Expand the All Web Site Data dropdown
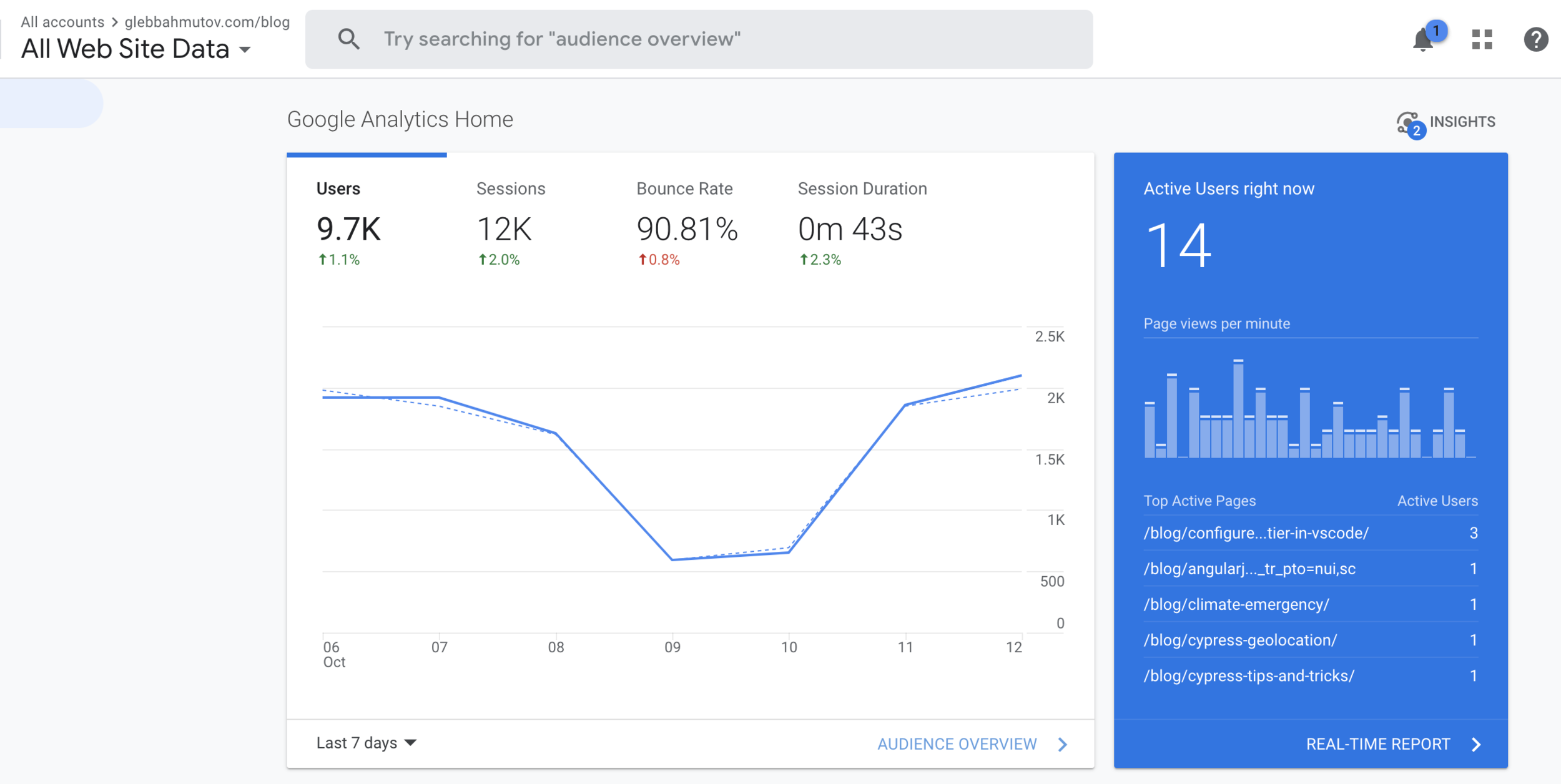1561x784 pixels. [245, 49]
